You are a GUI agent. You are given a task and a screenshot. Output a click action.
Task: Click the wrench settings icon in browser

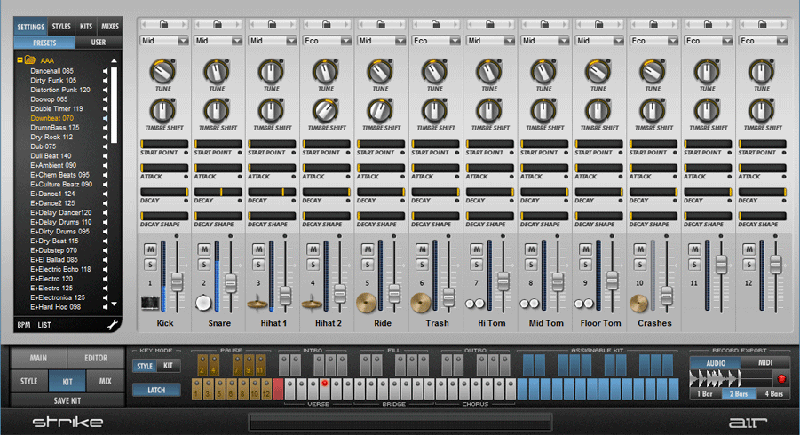tap(113, 325)
